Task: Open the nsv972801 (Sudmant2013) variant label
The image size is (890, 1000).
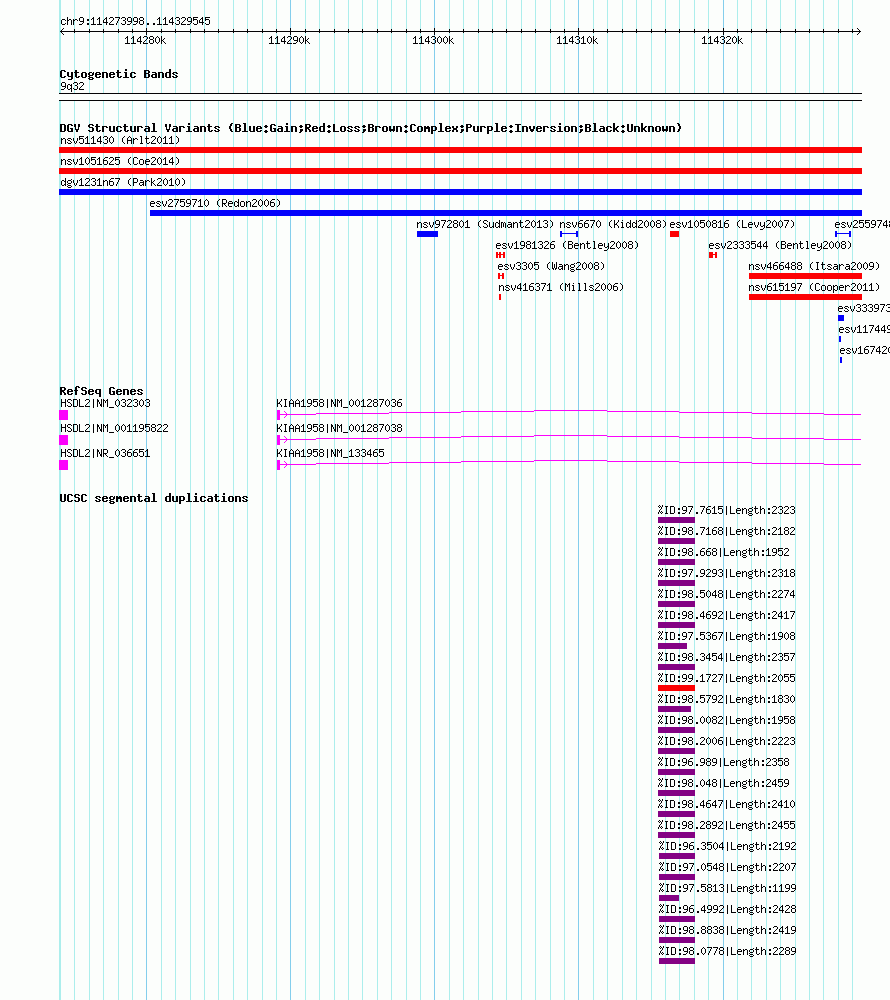Action: (x=485, y=224)
